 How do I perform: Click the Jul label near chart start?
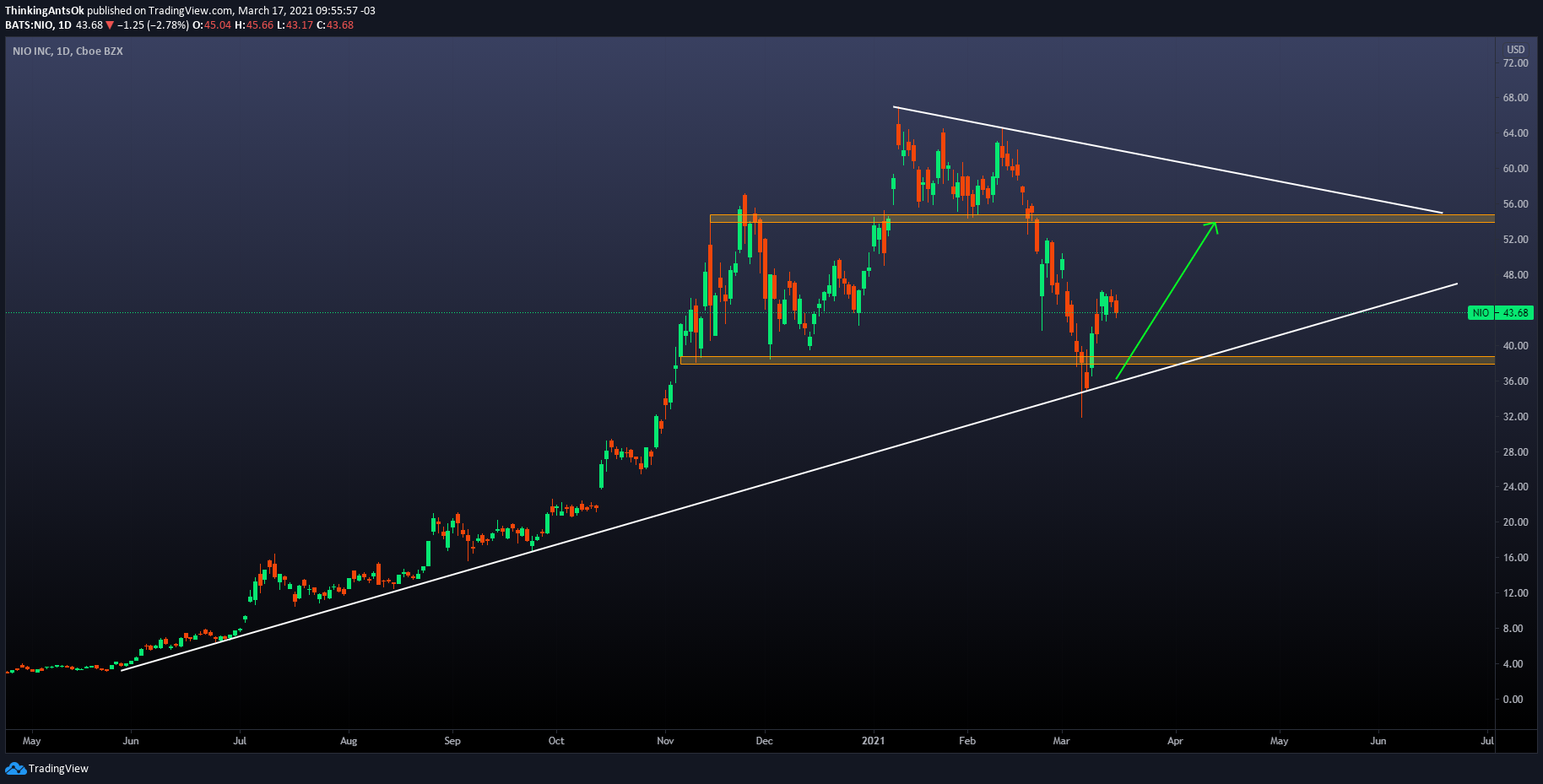tap(240, 741)
